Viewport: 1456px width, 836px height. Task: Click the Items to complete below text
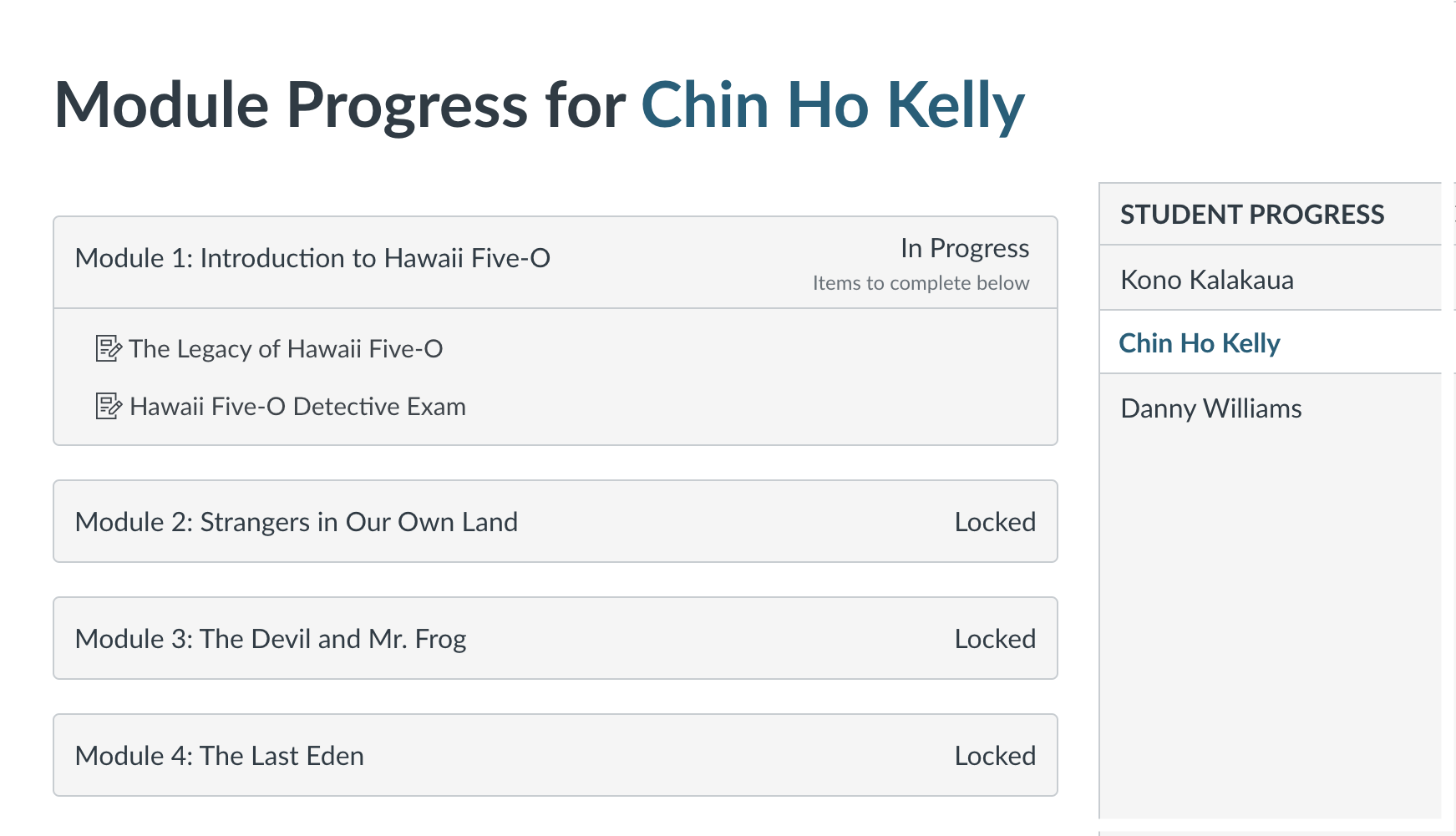point(921,283)
